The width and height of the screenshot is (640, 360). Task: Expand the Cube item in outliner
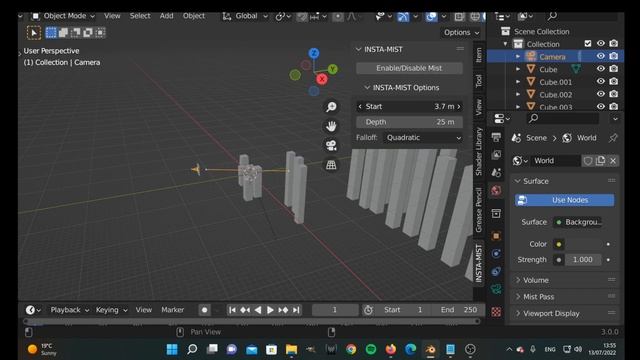(518, 69)
